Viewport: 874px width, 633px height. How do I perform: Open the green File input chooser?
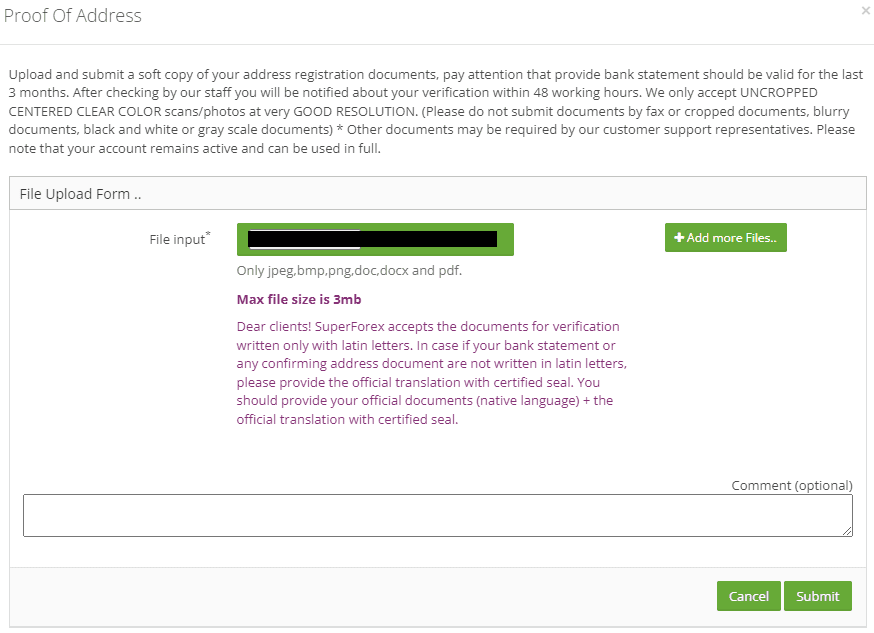coord(375,240)
